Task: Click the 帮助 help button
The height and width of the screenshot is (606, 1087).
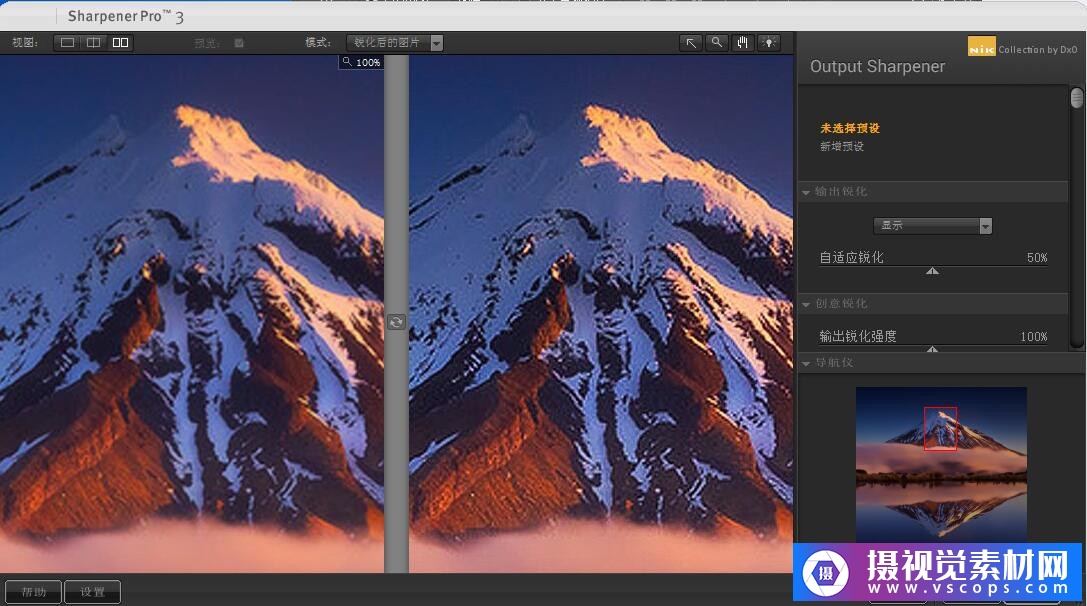Action: click(x=33, y=592)
